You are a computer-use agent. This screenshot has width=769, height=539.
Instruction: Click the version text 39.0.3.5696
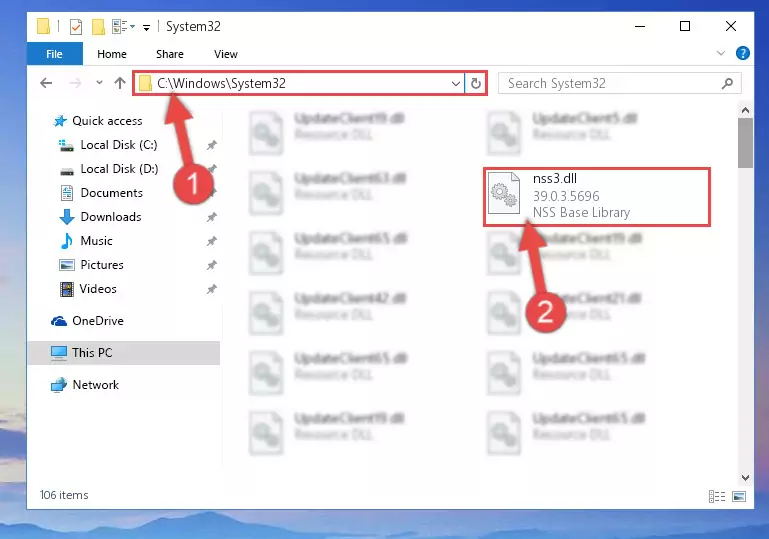tap(566, 196)
